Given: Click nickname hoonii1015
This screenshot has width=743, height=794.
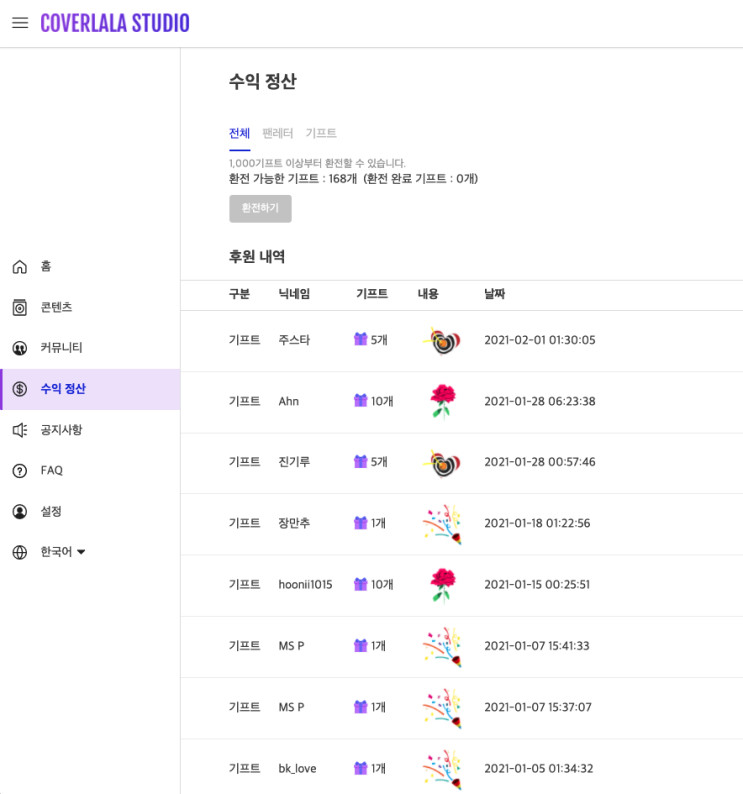Looking at the screenshot, I should pos(305,584).
